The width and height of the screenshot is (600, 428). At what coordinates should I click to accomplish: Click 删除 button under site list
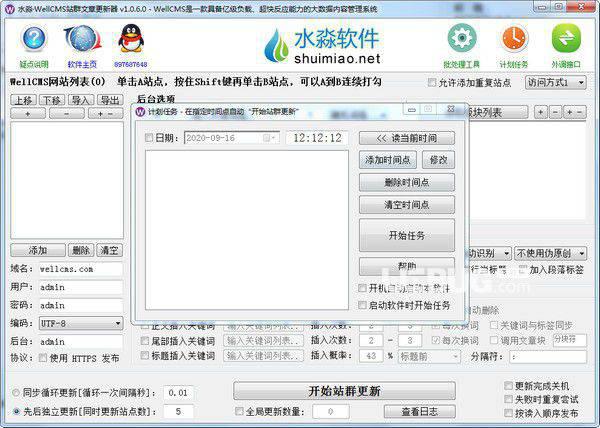(x=81, y=251)
